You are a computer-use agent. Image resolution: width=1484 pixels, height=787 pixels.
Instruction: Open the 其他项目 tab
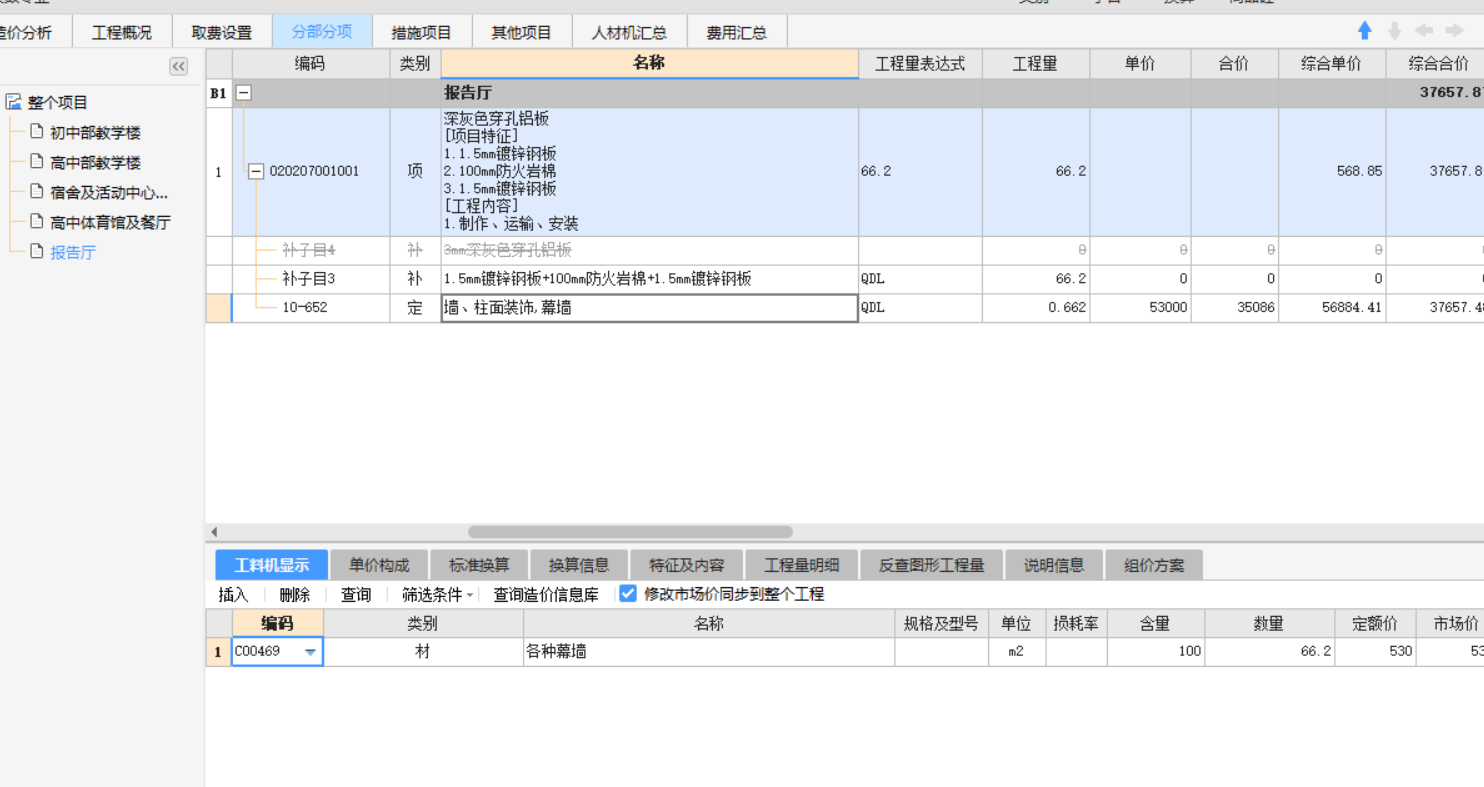[x=522, y=32]
